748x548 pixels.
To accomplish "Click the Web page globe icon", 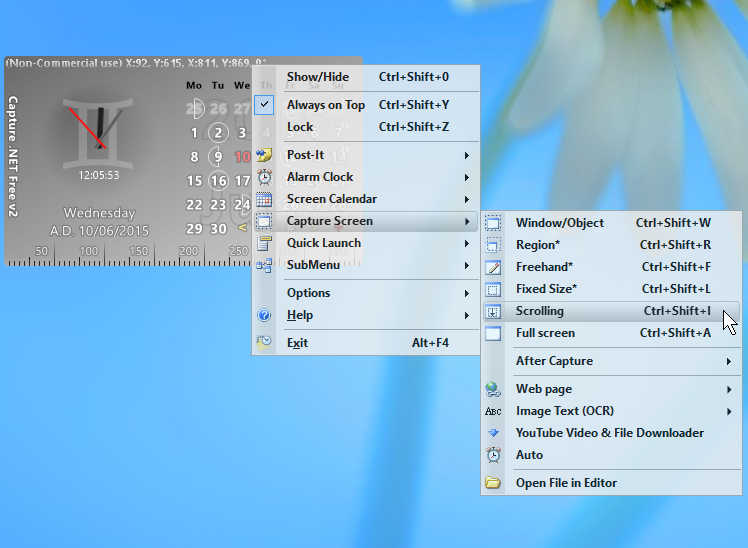I will point(493,389).
